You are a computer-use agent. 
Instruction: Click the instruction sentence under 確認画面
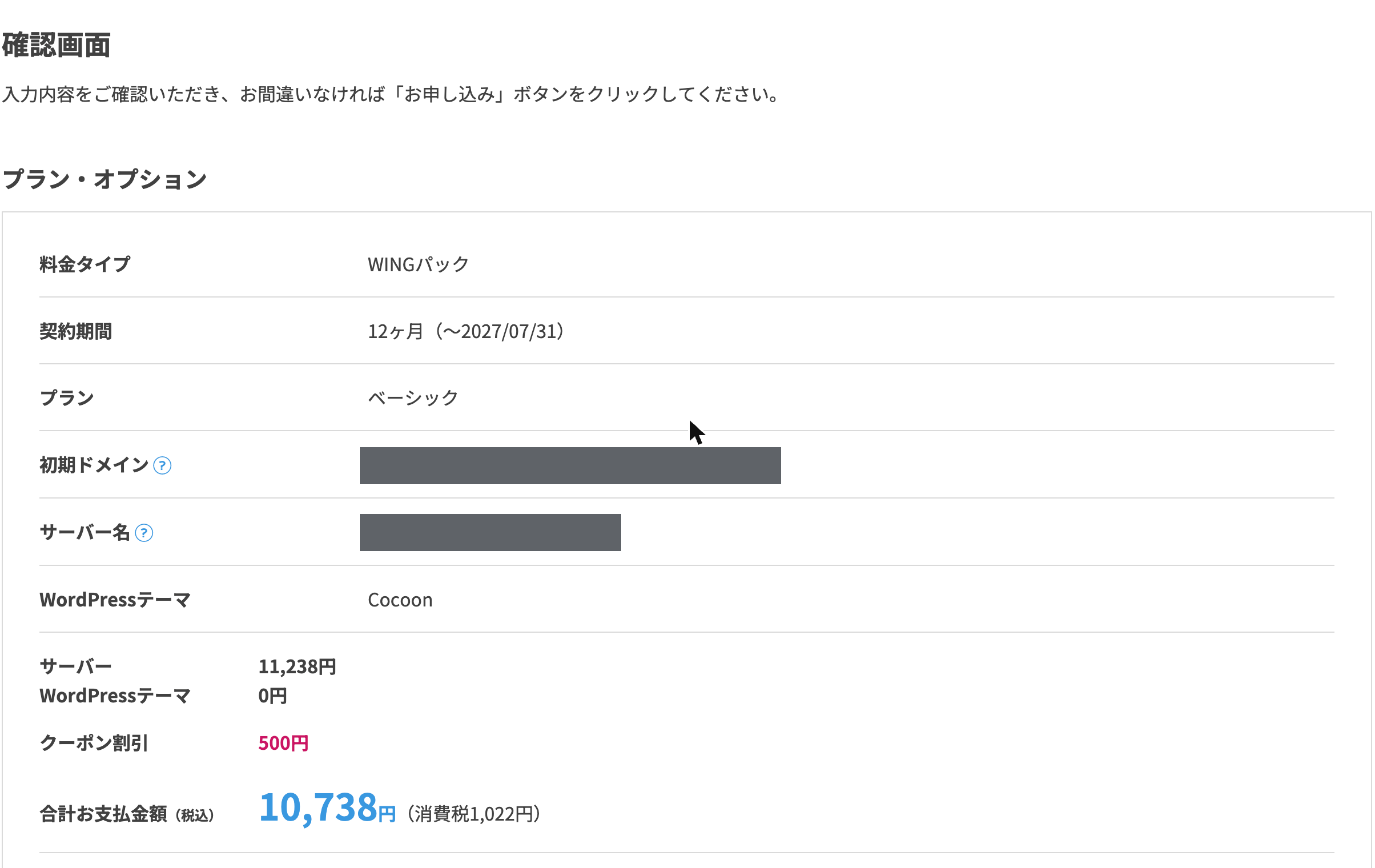tap(391, 95)
